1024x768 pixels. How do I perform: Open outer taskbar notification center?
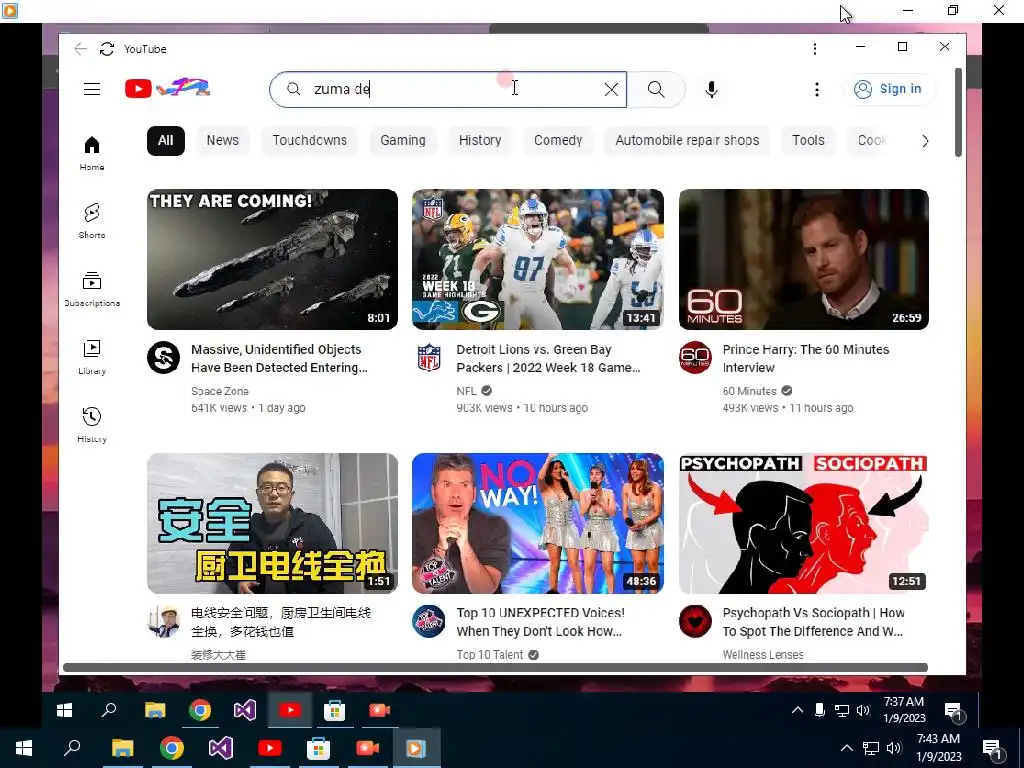(993, 748)
